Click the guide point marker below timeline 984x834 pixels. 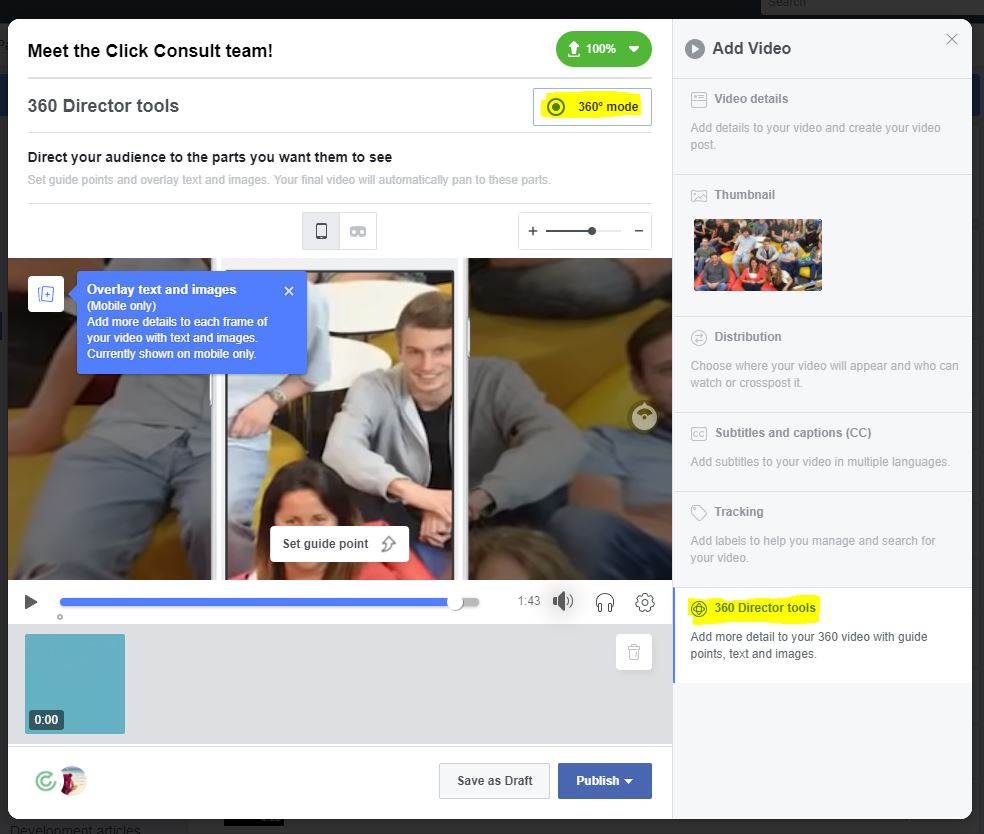60,617
